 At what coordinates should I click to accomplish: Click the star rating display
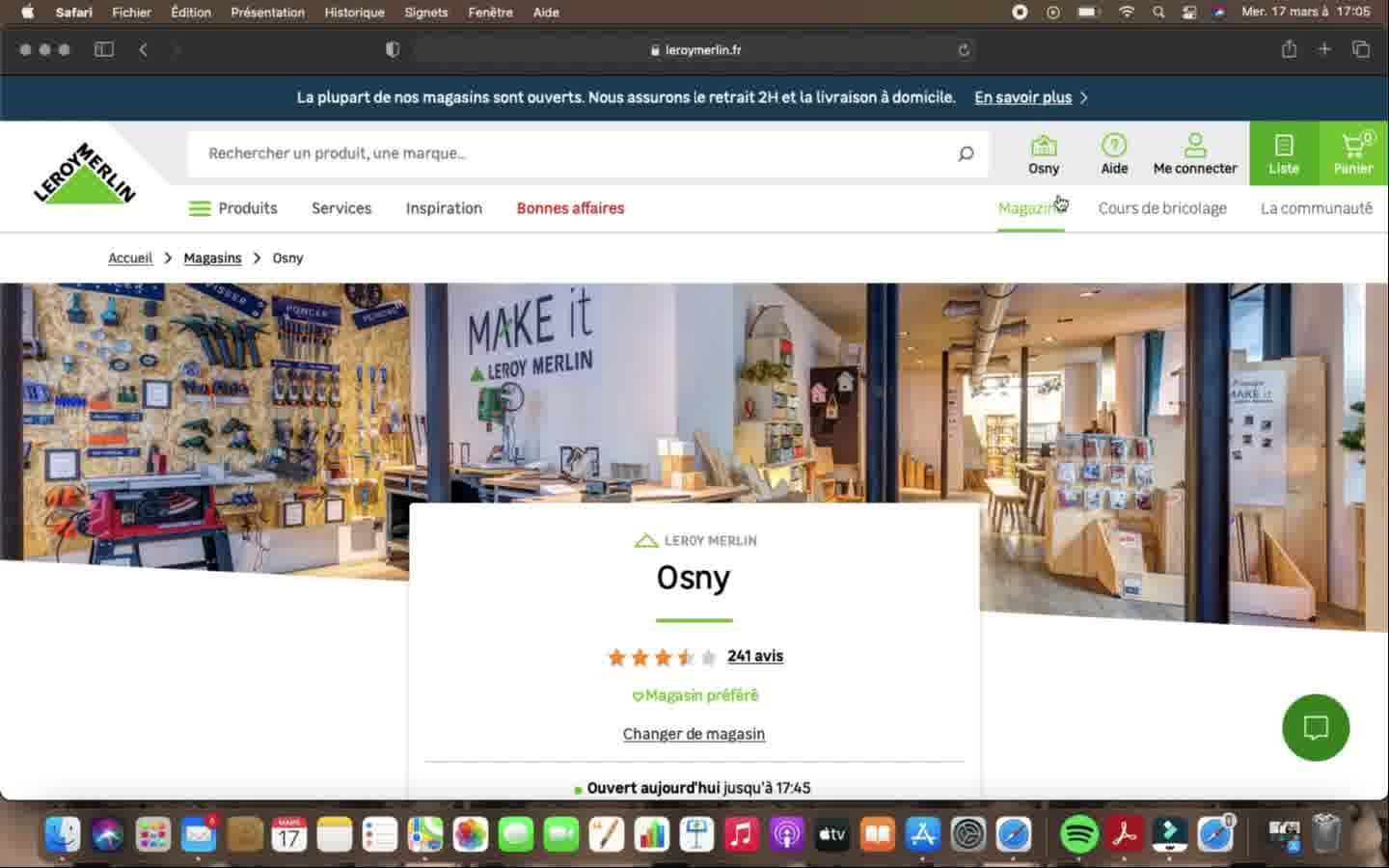(662, 658)
